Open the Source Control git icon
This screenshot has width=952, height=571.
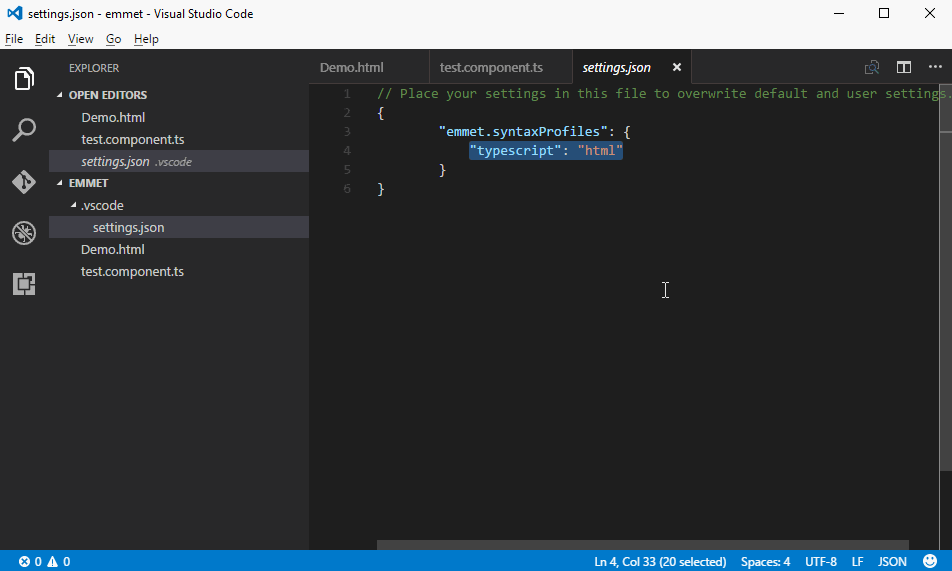[24, 182]
